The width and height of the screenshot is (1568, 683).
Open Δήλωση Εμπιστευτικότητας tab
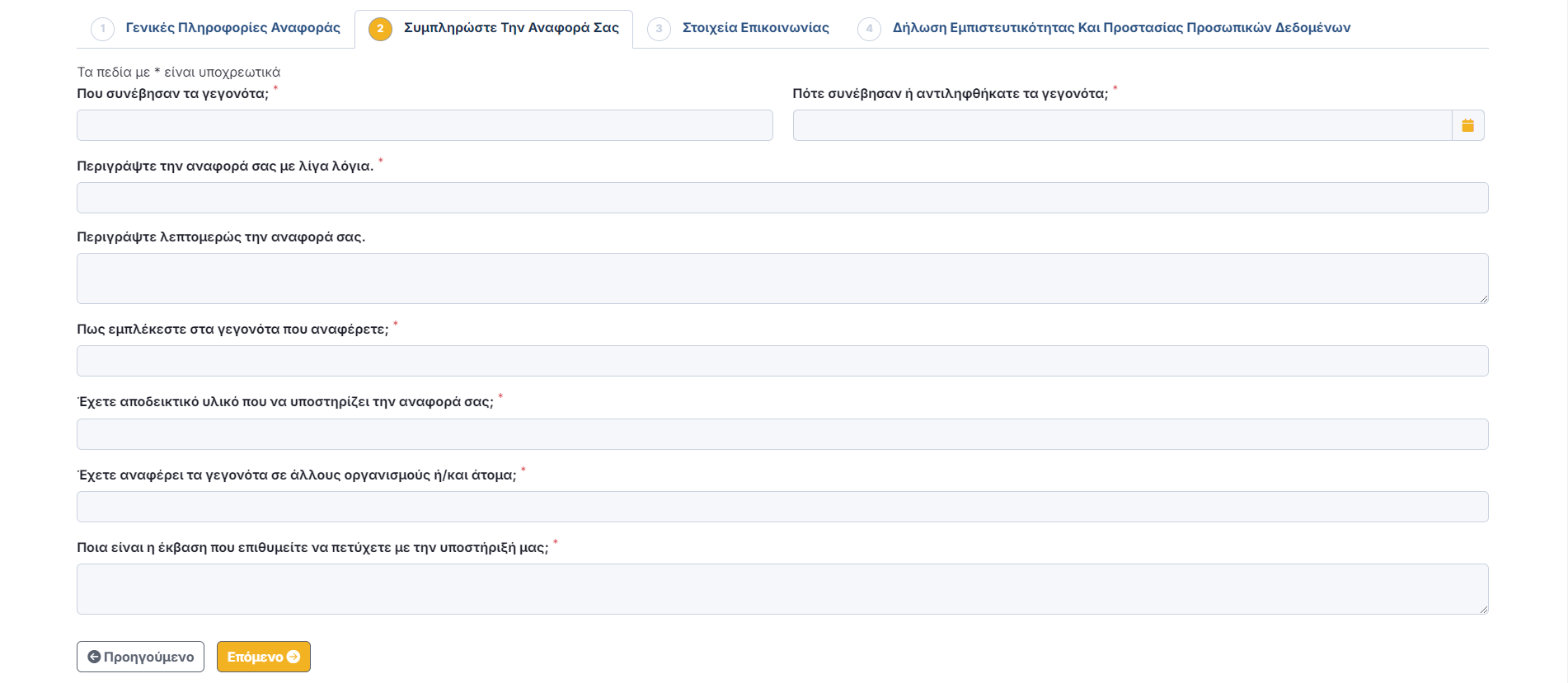[x=1120, y=28]
